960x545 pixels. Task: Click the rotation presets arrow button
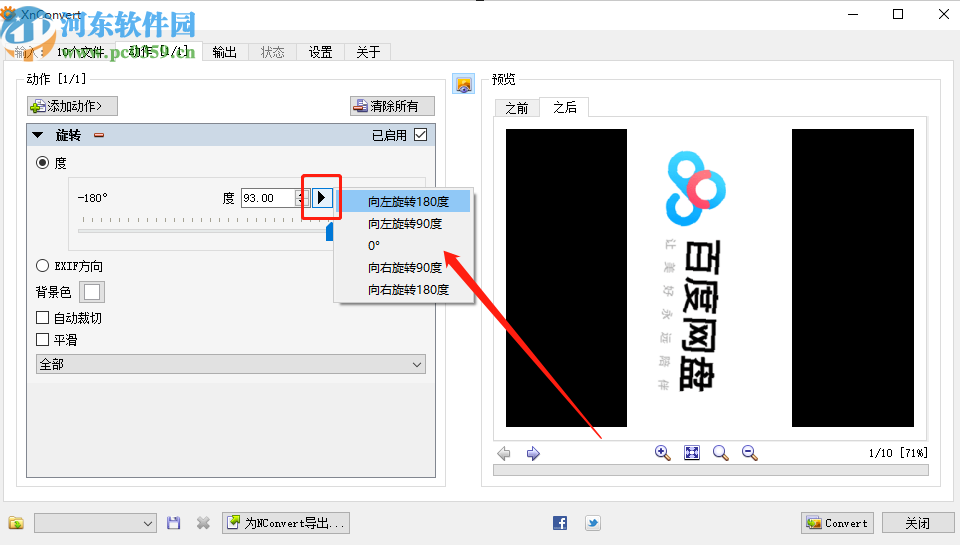pyautogui.click(x=321, y=197)
